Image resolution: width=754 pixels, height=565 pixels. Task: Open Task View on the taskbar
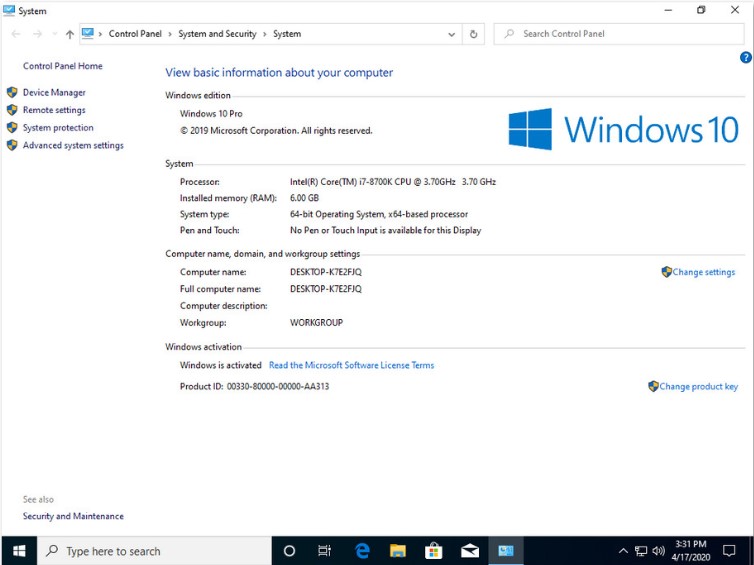click(325, 551)
